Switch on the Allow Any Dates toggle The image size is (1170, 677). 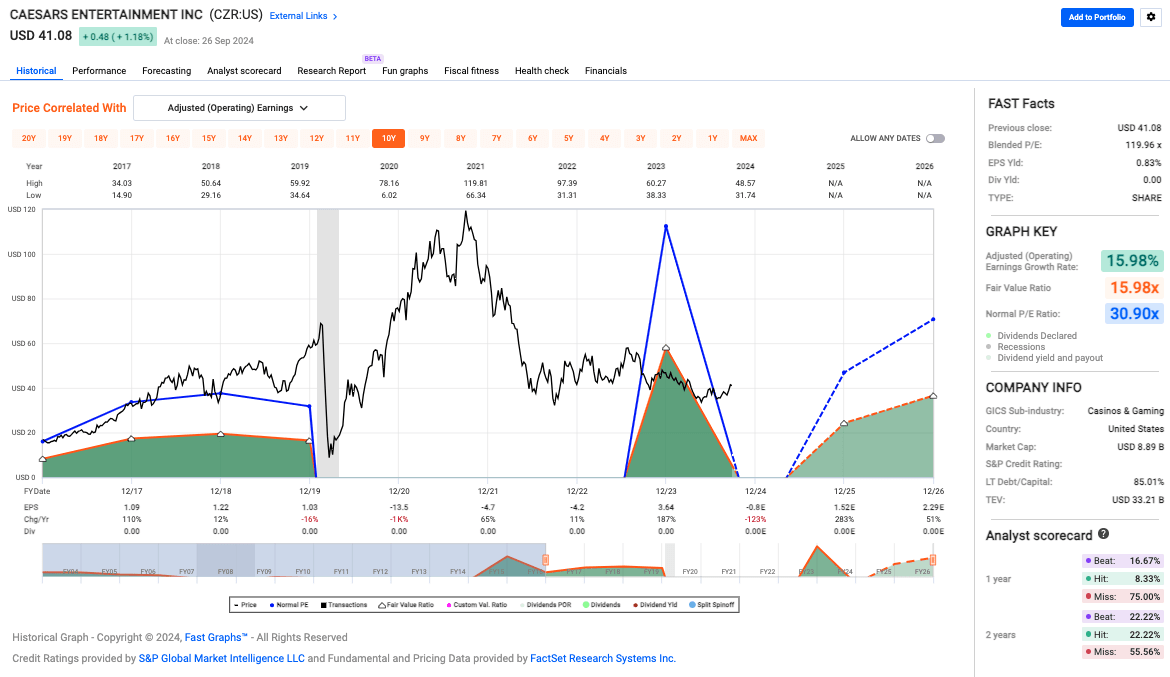pos(935,138)
